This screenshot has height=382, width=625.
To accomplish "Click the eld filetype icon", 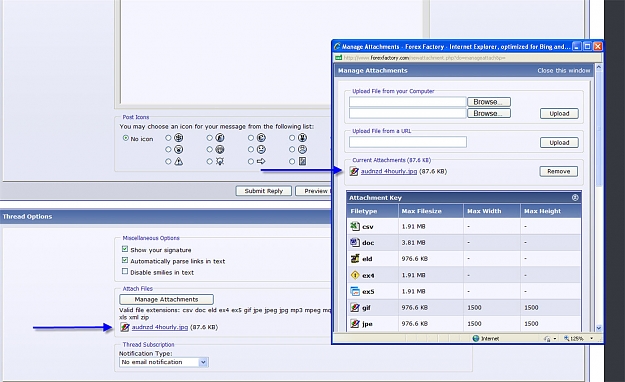I will tap(355, 258).
